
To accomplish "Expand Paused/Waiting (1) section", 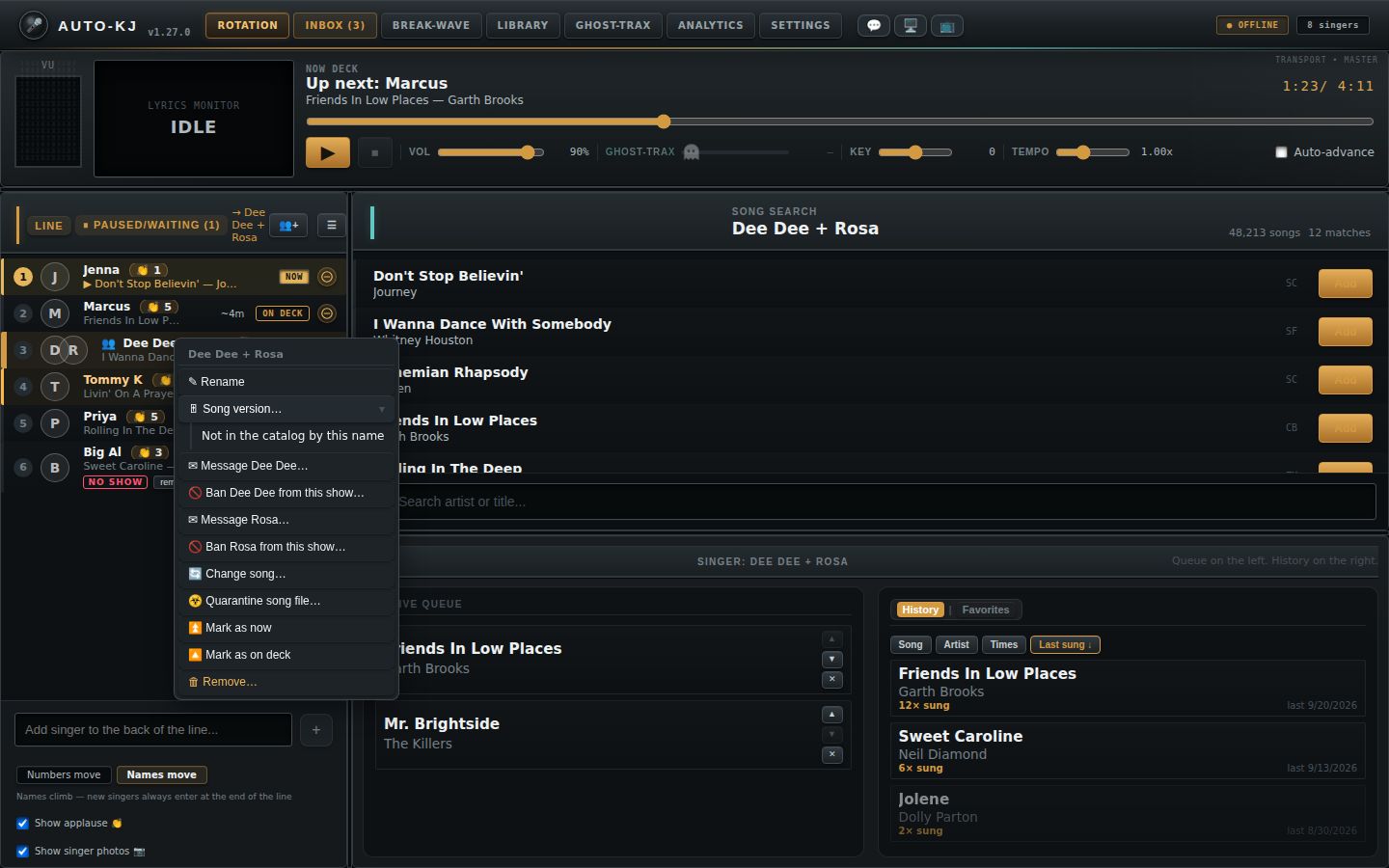I will click(x=151, y=225).
